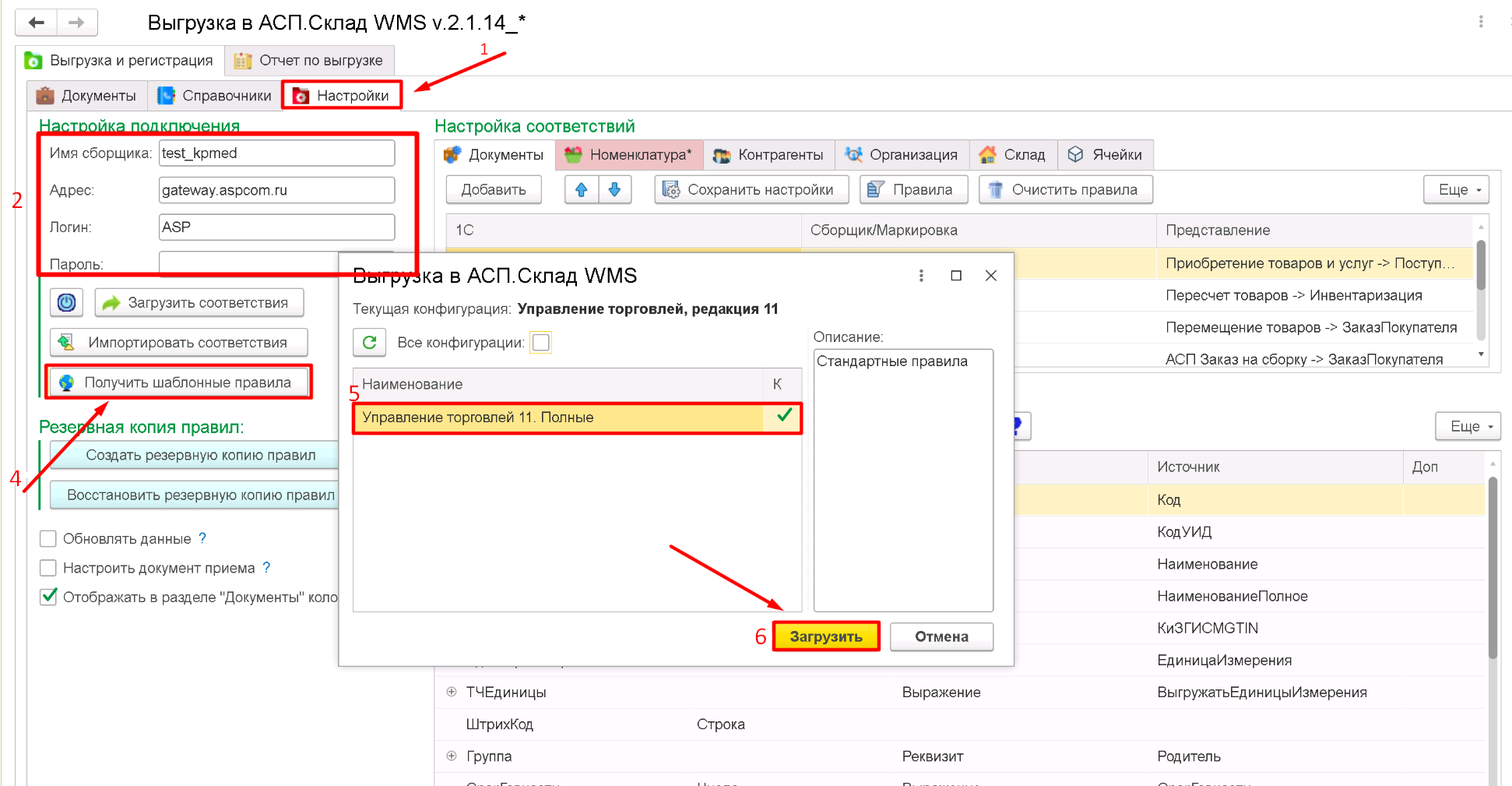
Task: Click in the 'Описание' text box
Action: [x=903, y=480]
